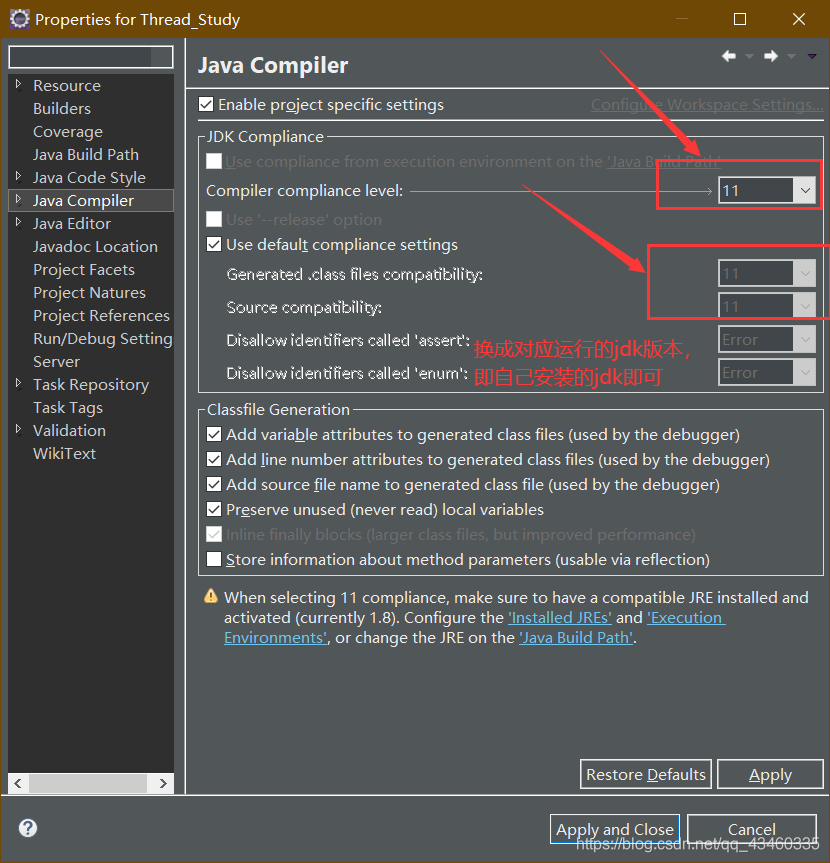The image size is (830, 863).
Task: Select Run/Debug Settings page
Action: [103, 338]
